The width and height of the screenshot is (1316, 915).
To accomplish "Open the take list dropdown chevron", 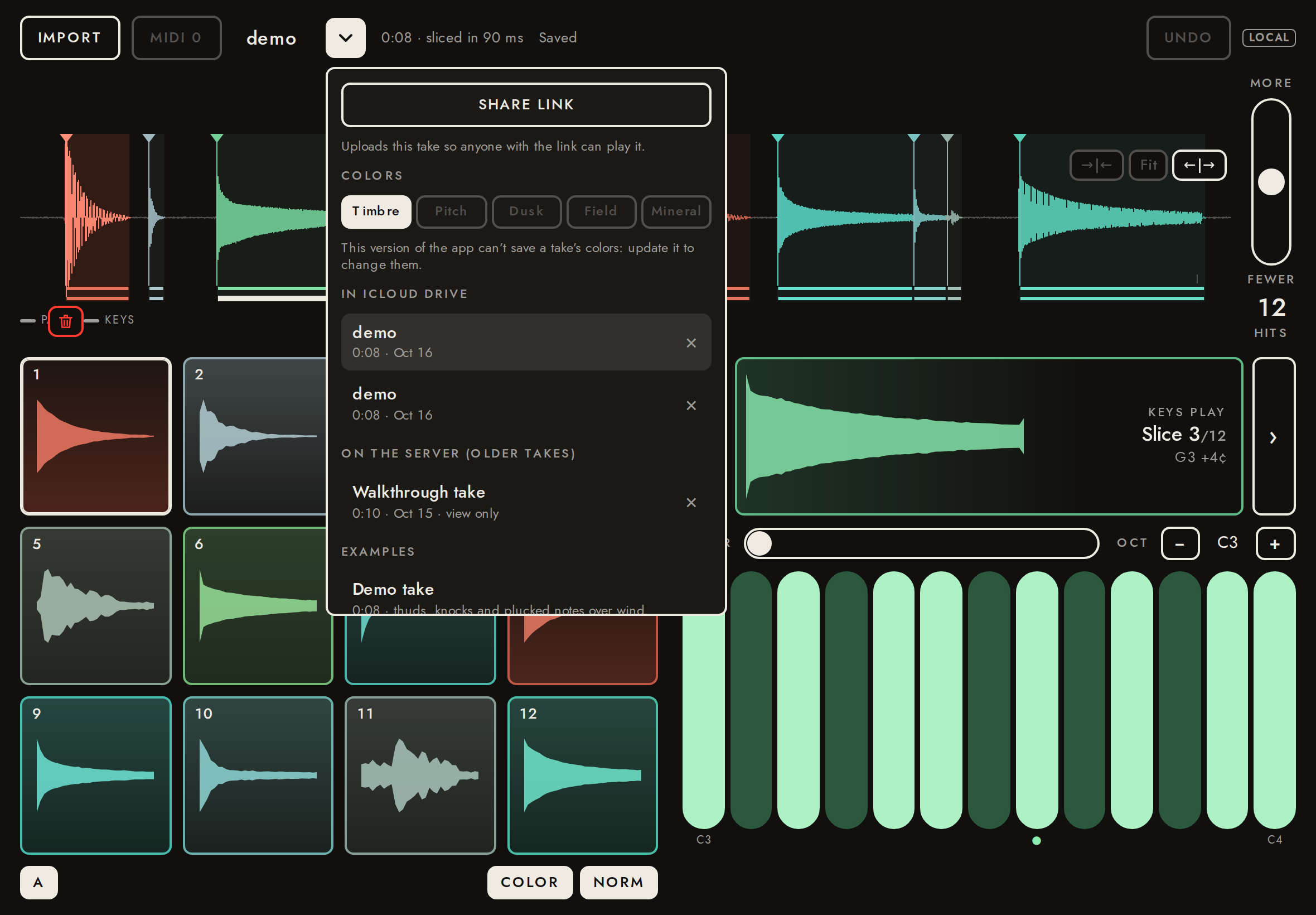I will click(x=346, y=38).
